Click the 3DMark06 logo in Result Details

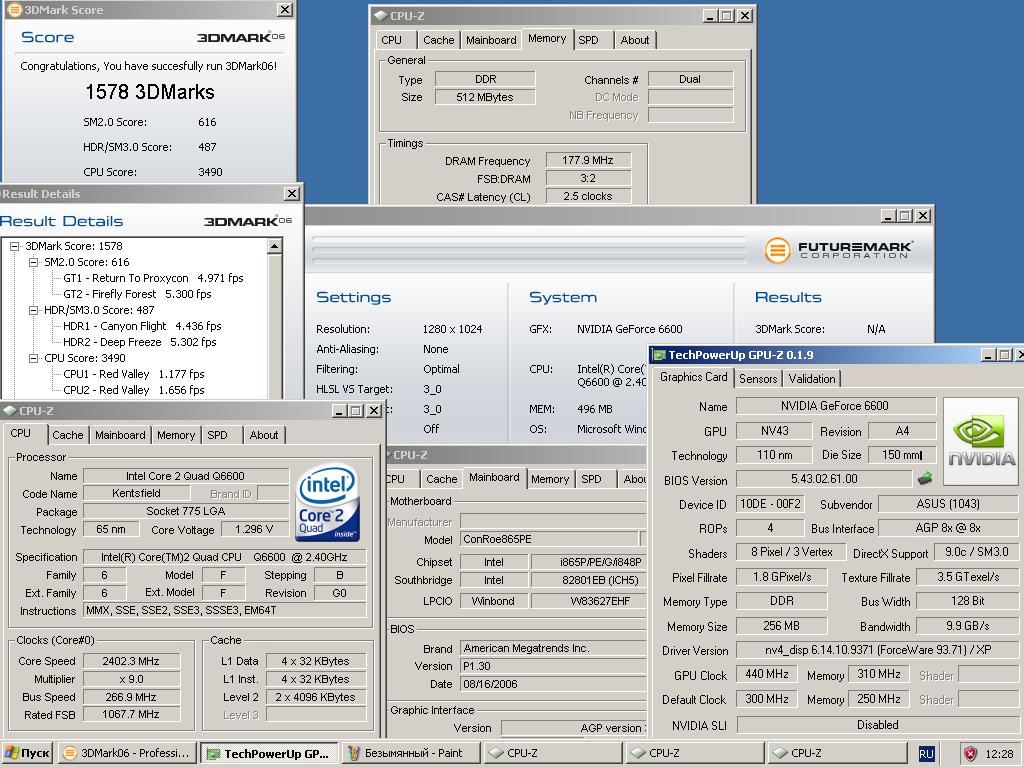248,221
